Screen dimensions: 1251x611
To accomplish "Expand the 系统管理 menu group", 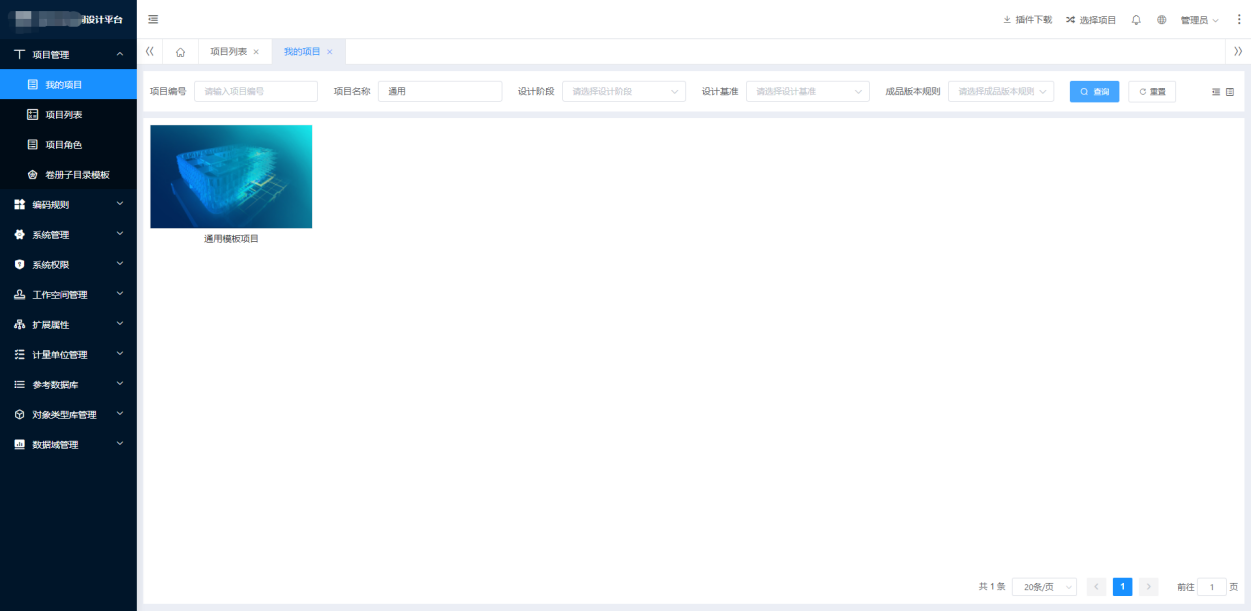I will tap(68, 234).
